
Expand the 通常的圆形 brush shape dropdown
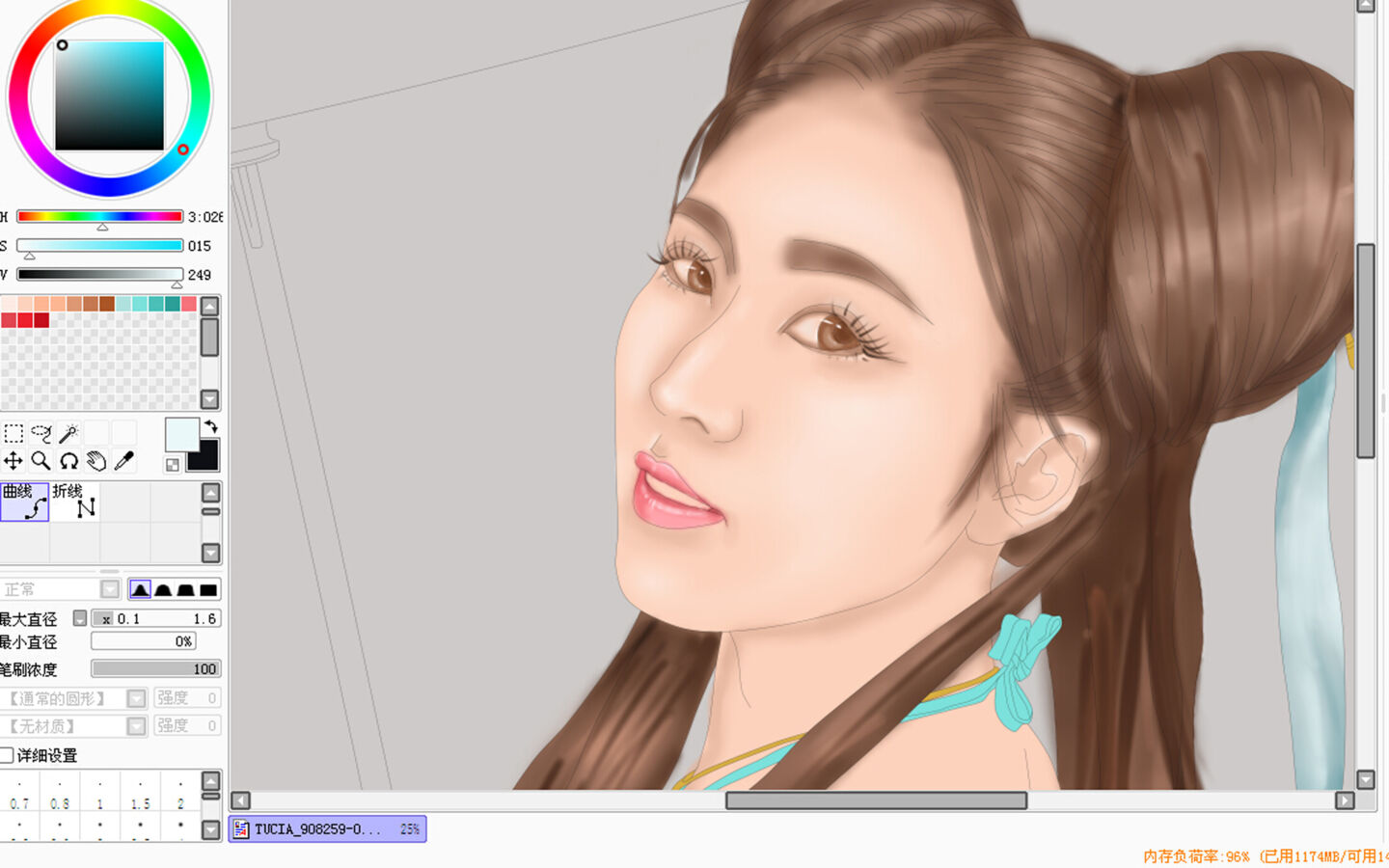[136, 697]
